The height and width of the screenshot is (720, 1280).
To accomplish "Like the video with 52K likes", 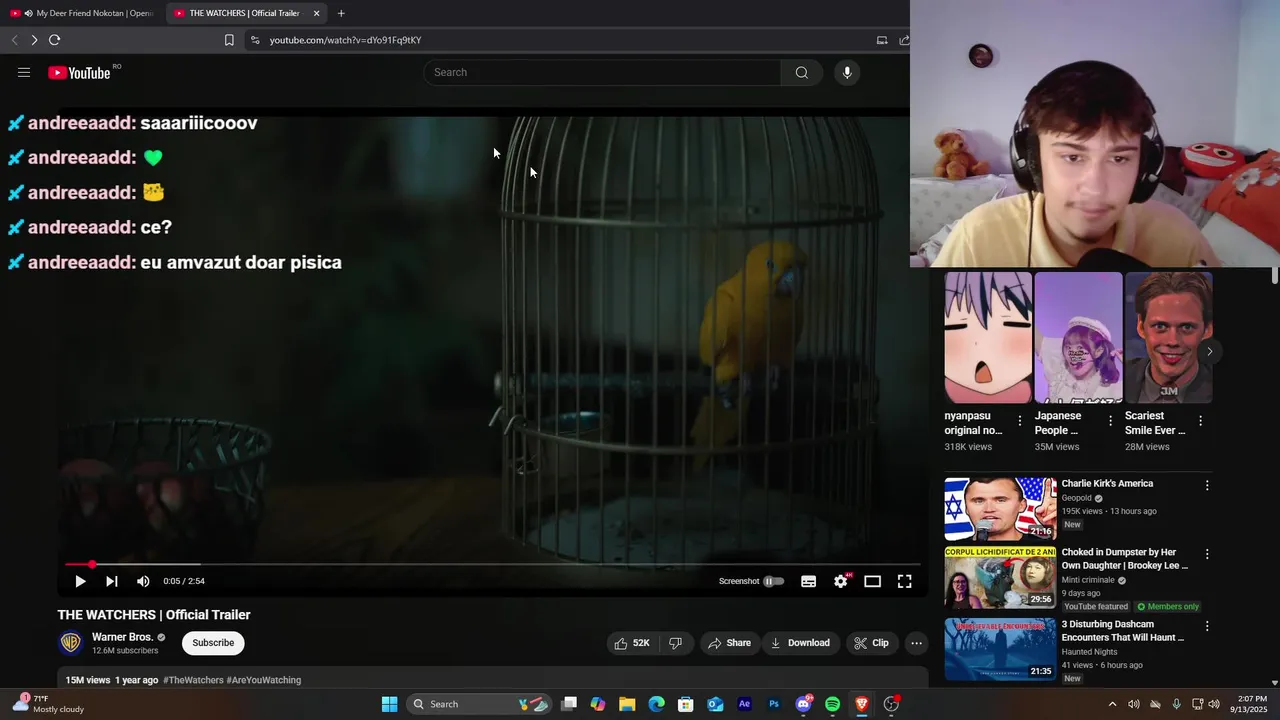I will point(630,643).
